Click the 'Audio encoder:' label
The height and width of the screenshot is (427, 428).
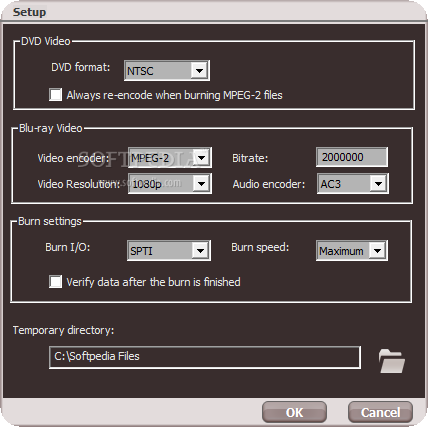click(269, 184)
